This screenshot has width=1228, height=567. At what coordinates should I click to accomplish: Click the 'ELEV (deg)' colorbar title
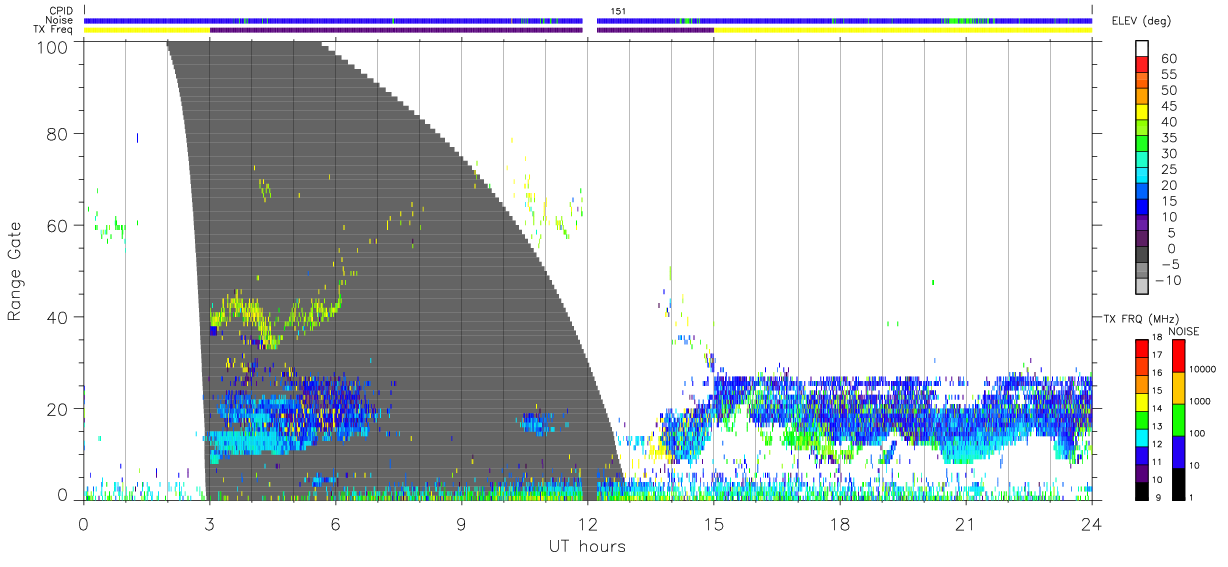tap(1141, 20)
